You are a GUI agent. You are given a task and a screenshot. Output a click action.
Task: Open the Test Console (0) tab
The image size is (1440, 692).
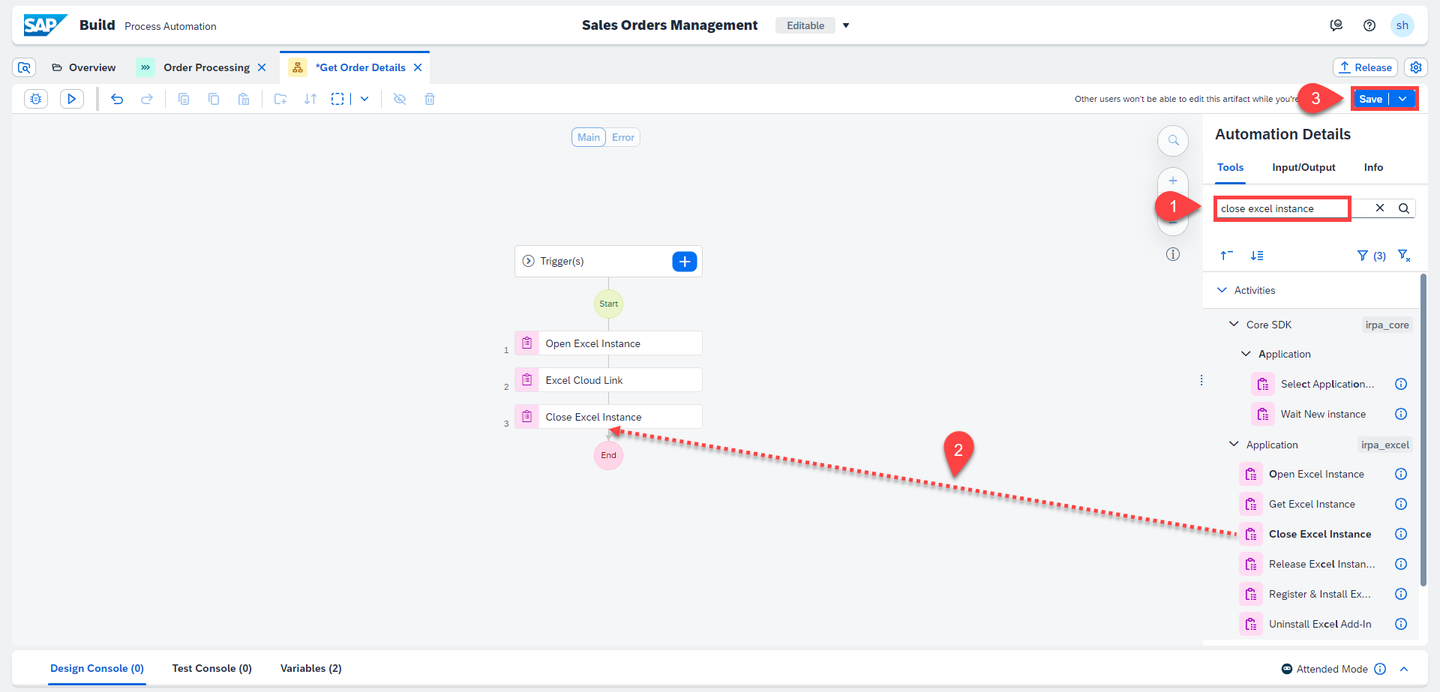(x=211, y=668)
